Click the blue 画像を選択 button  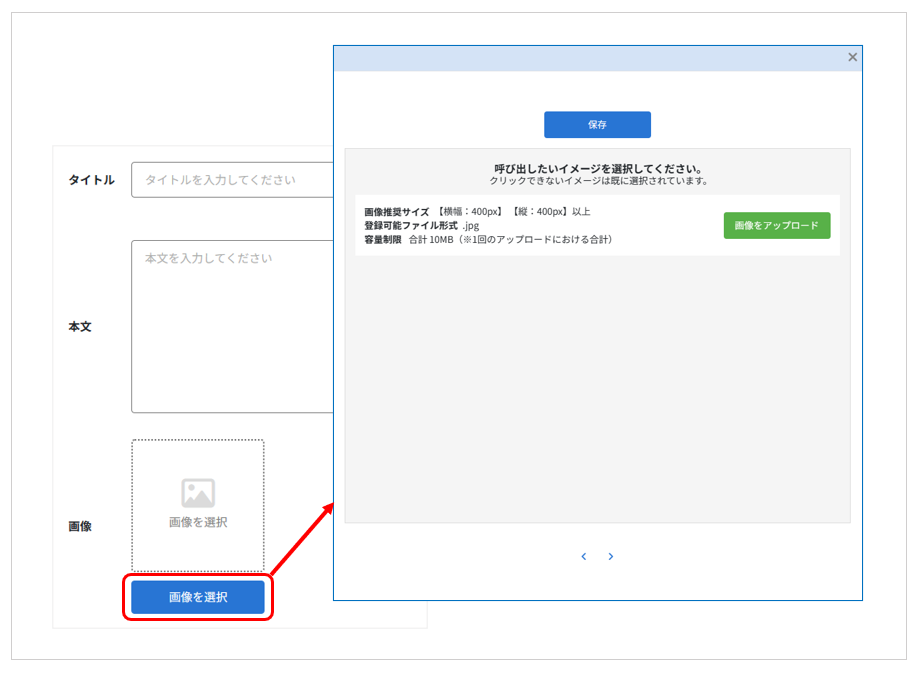click(x=198, y=597)
